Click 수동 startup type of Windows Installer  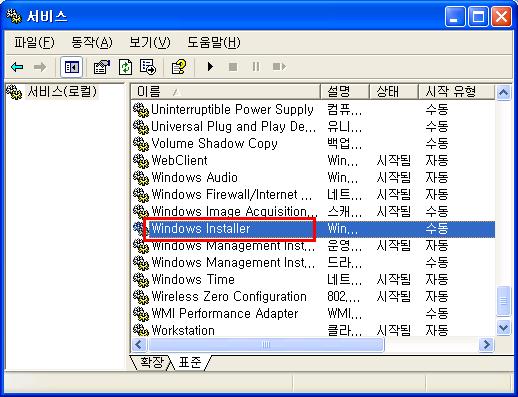pos(437,229)
